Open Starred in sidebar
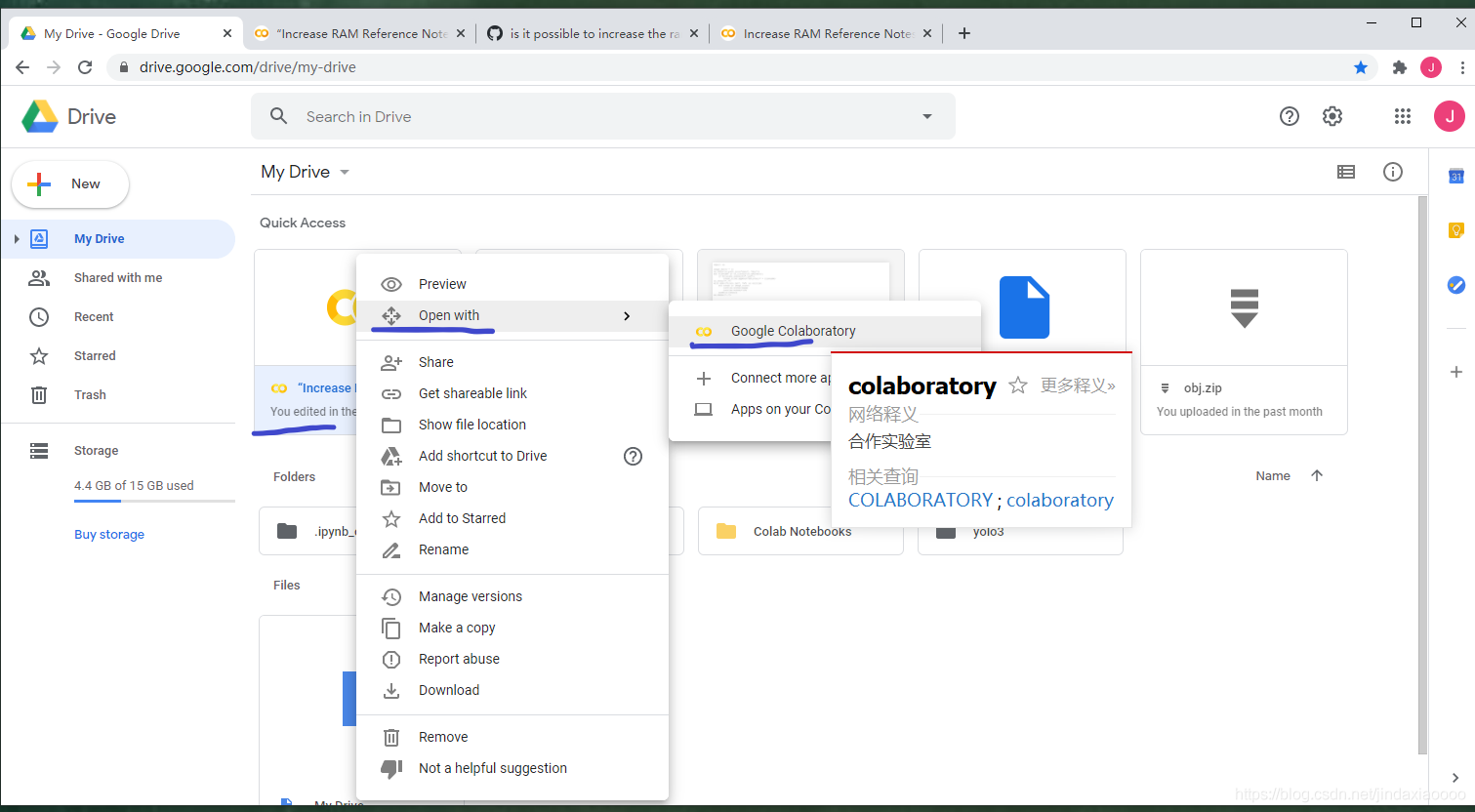1475x812 pixels. point(118,356)
